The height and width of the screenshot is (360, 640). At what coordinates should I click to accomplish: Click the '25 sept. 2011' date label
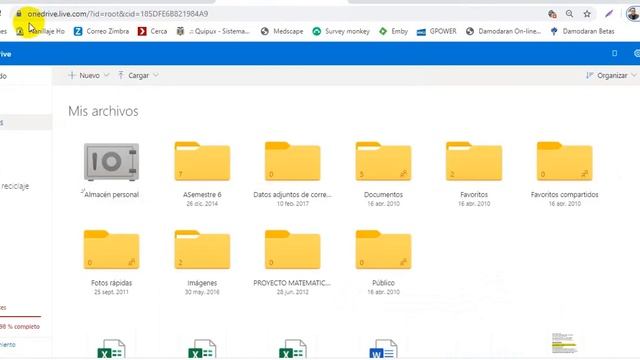[x=111, y=292]
